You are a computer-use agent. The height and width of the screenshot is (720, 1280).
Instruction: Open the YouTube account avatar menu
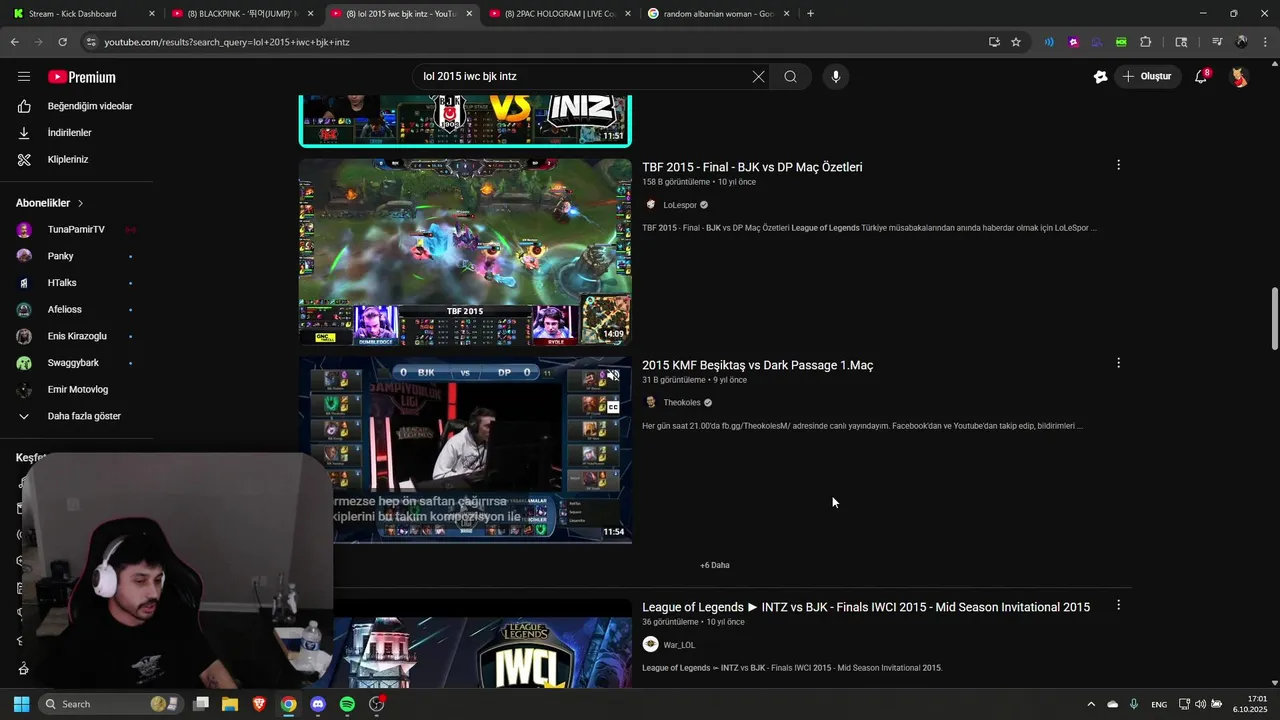pos(1239,76)
